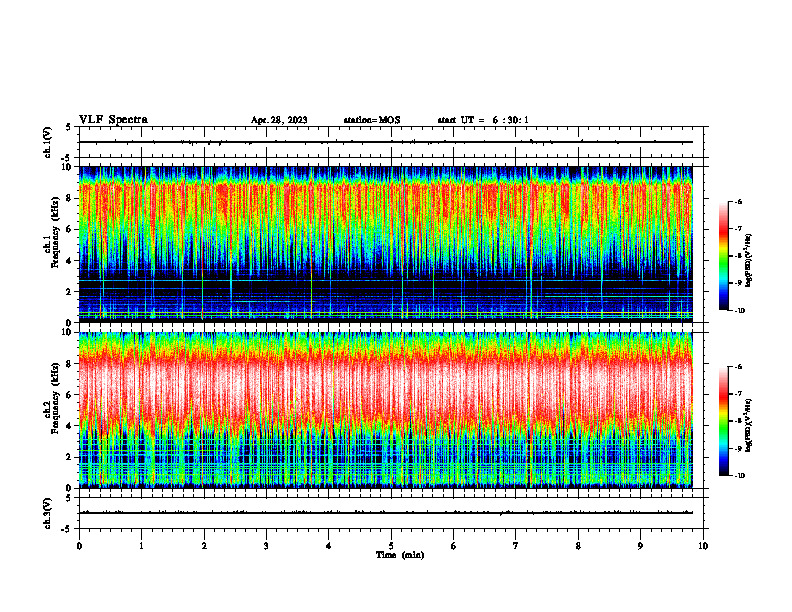Click the ch.1(V) axis label

pos(48,142)
